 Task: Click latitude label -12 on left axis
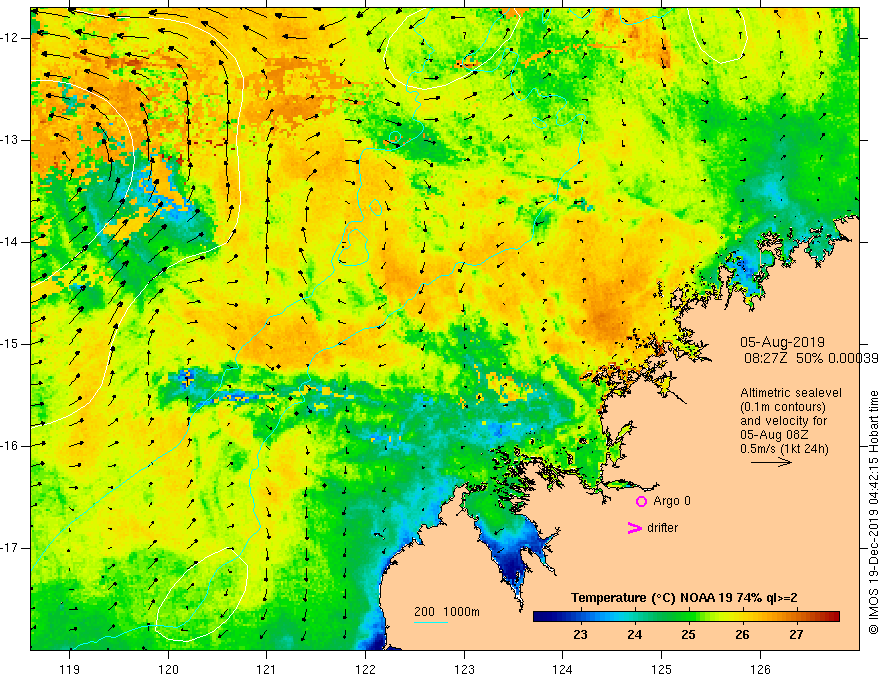[11, 38]
